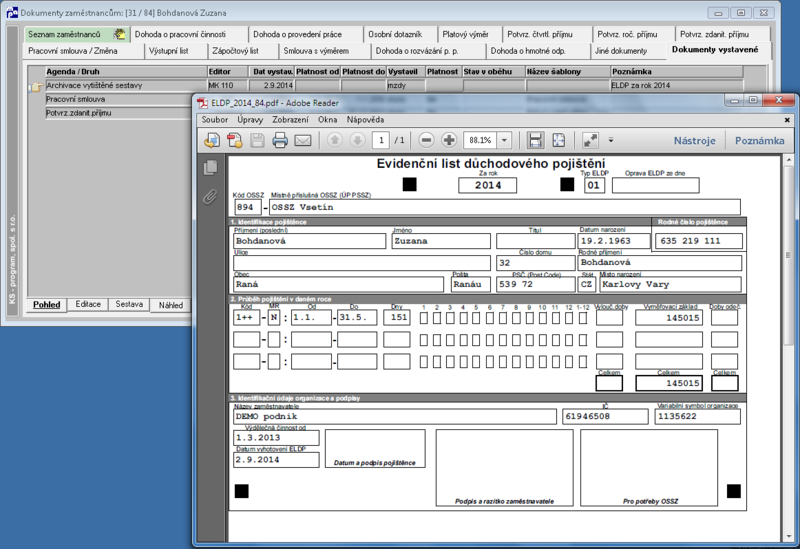This screenshot has width=800, height=549.
Task: Click the scrollbar down arrow in Adobe Reader
Action: point(789,537)
